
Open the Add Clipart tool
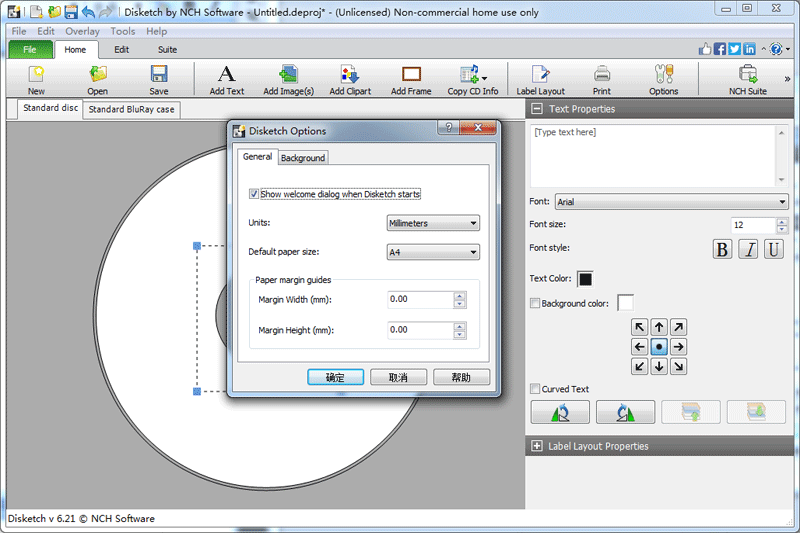point(350,80)
